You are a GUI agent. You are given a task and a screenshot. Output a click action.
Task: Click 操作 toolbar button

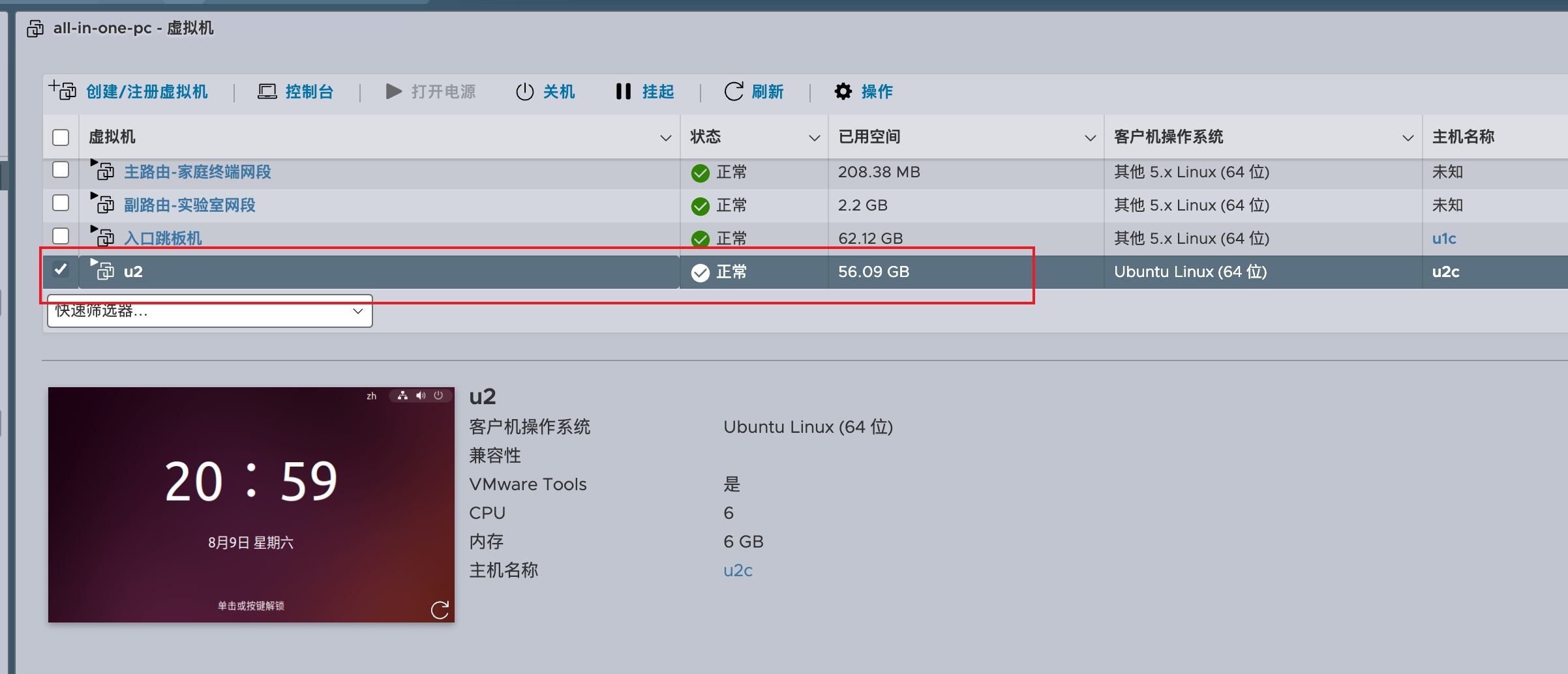click(x=864, y=91)
